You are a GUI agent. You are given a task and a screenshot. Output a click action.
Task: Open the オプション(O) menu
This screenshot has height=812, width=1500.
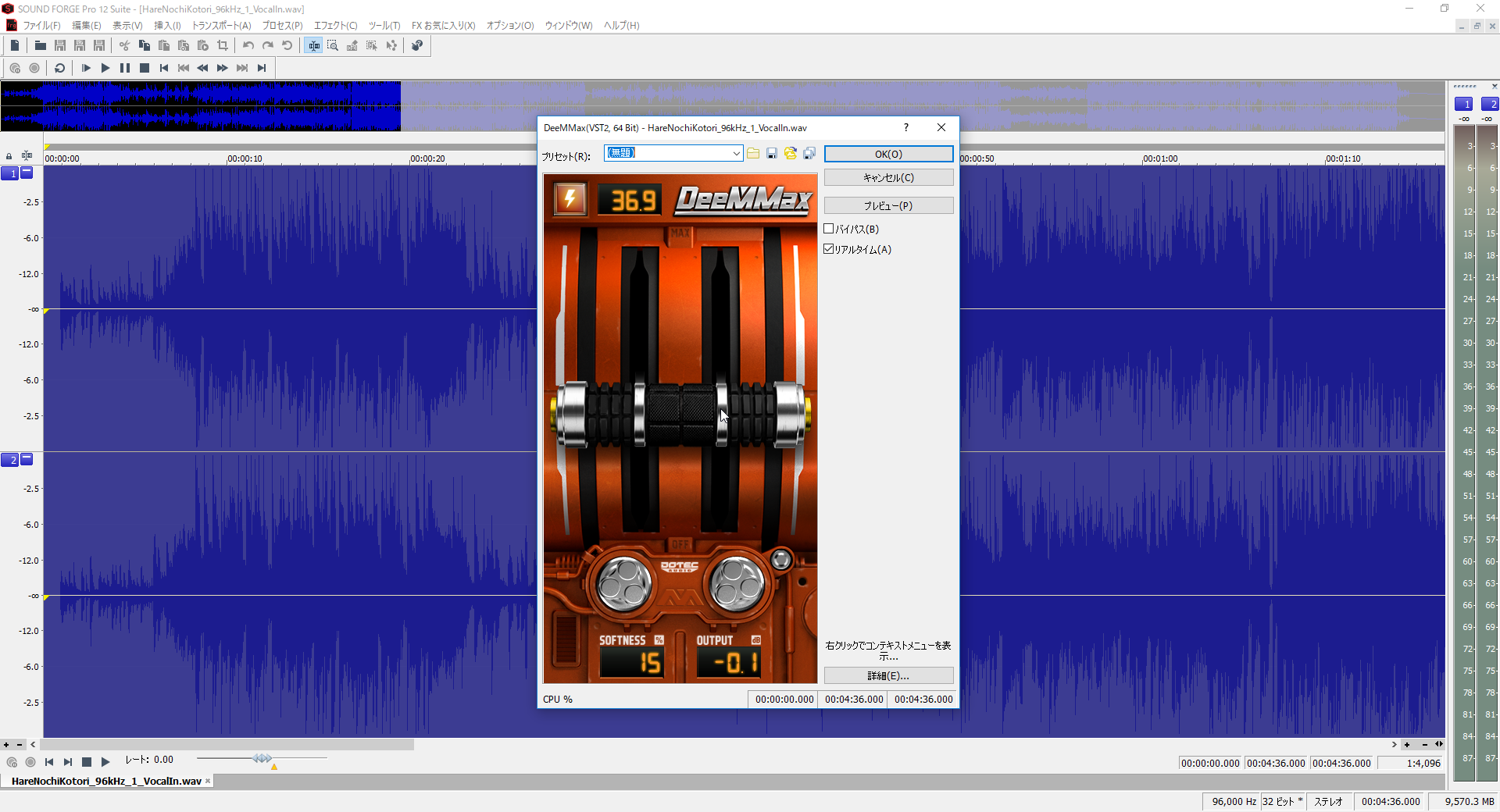tap(510, 26)
